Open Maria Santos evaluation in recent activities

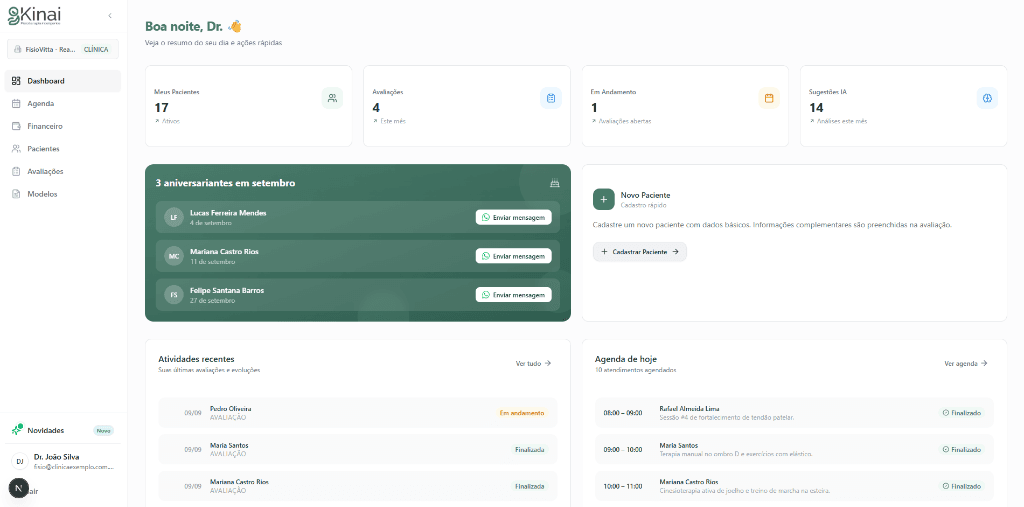point(358,450)
